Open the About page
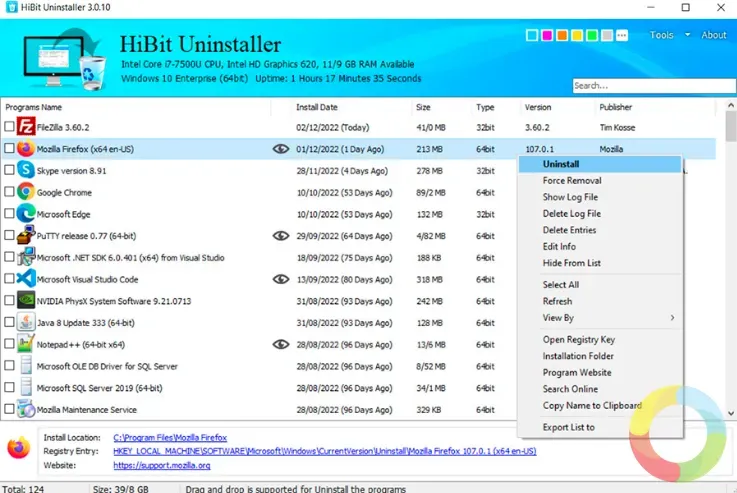737x493 pixels. (x=713, y=35)
